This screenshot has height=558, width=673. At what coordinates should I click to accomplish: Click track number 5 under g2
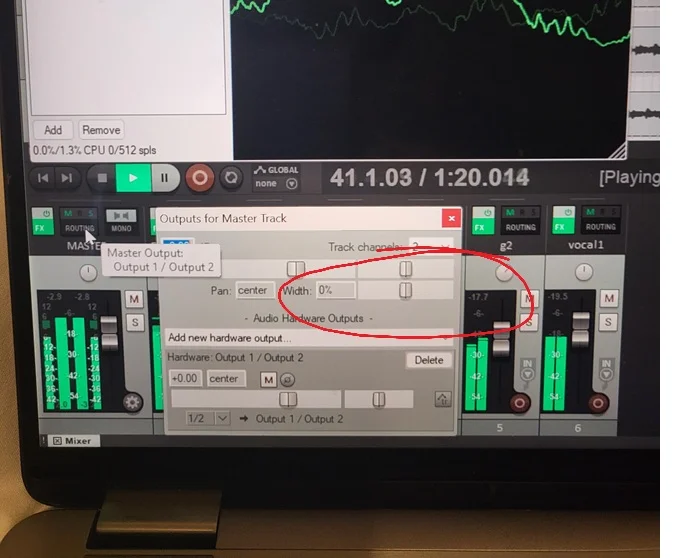coord(500,428)
